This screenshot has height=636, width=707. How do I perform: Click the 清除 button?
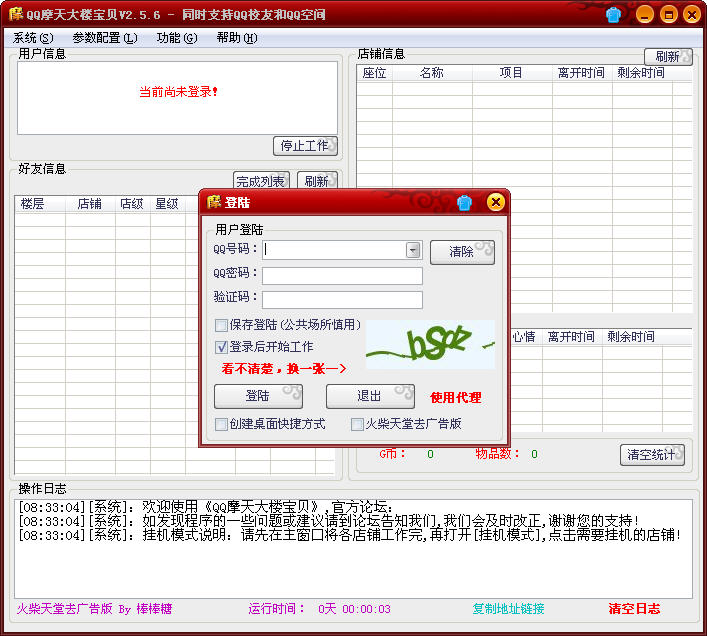coord(462,252)
